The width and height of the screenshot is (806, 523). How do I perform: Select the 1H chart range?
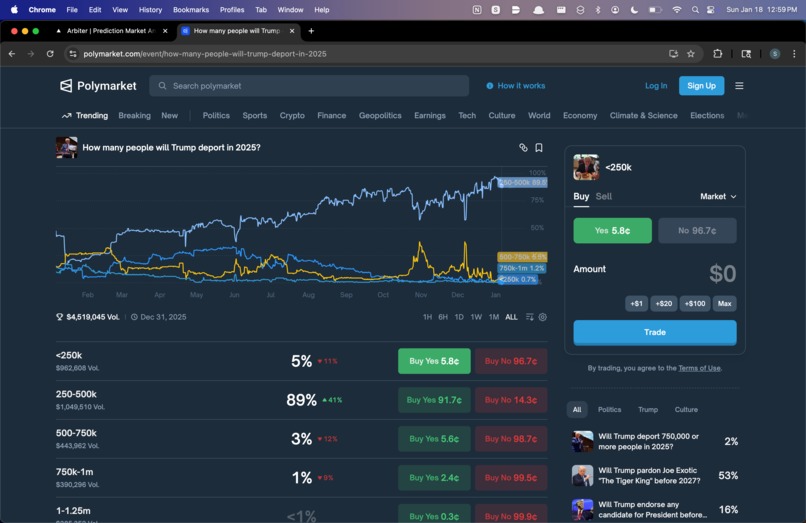click(x=427, y=317)
